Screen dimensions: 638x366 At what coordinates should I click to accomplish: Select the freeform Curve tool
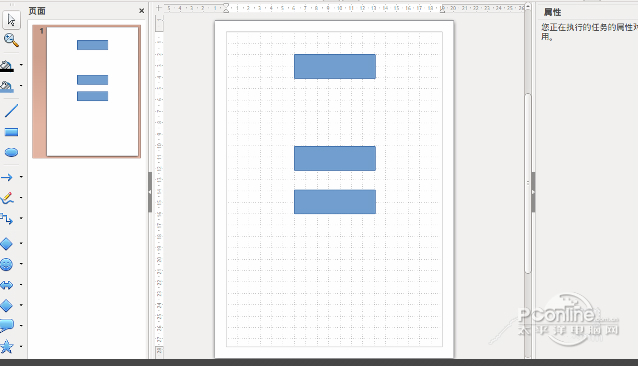7,198
